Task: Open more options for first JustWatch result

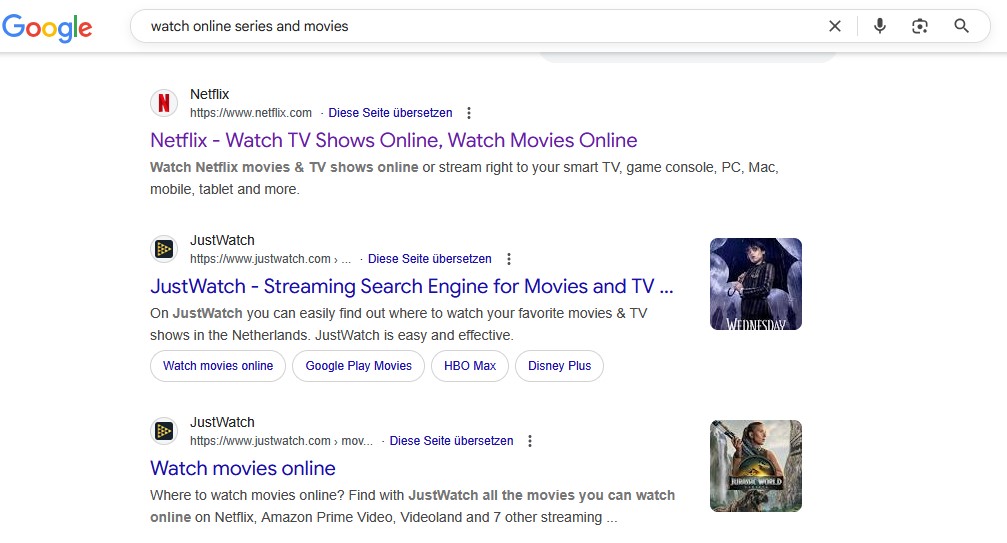Action: (x=509, y=259)
